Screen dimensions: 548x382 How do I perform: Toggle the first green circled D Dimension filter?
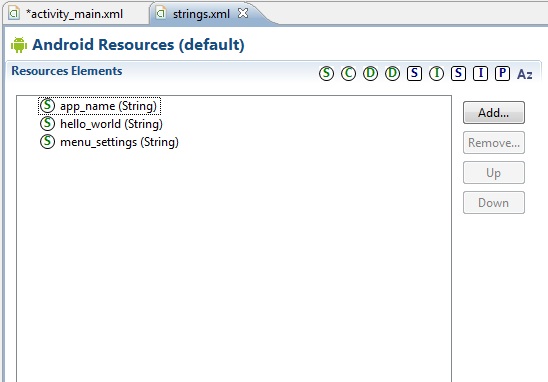pyautogui.click(x=370, y=73)
